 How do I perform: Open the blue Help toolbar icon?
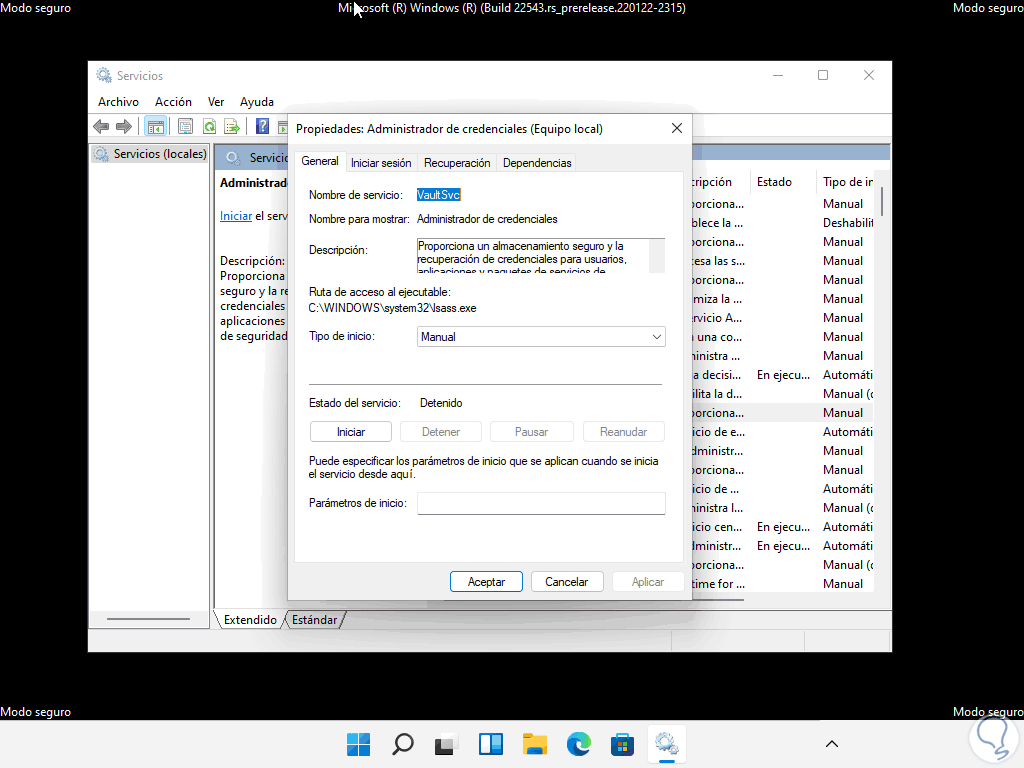point(263,126)
